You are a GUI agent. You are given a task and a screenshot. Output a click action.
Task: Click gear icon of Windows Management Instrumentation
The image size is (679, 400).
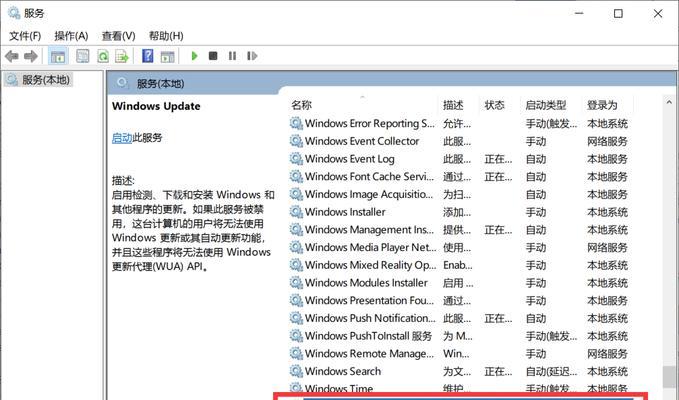(296, 230)
